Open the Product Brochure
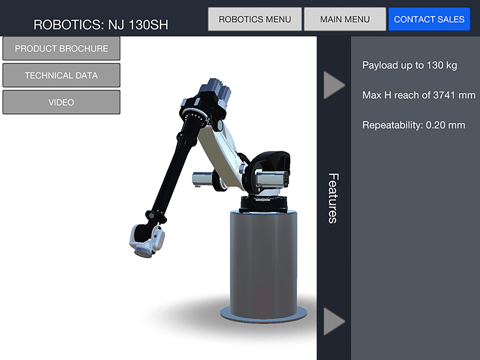The height and width of the screenshot is (360, 480). (61, 49)
